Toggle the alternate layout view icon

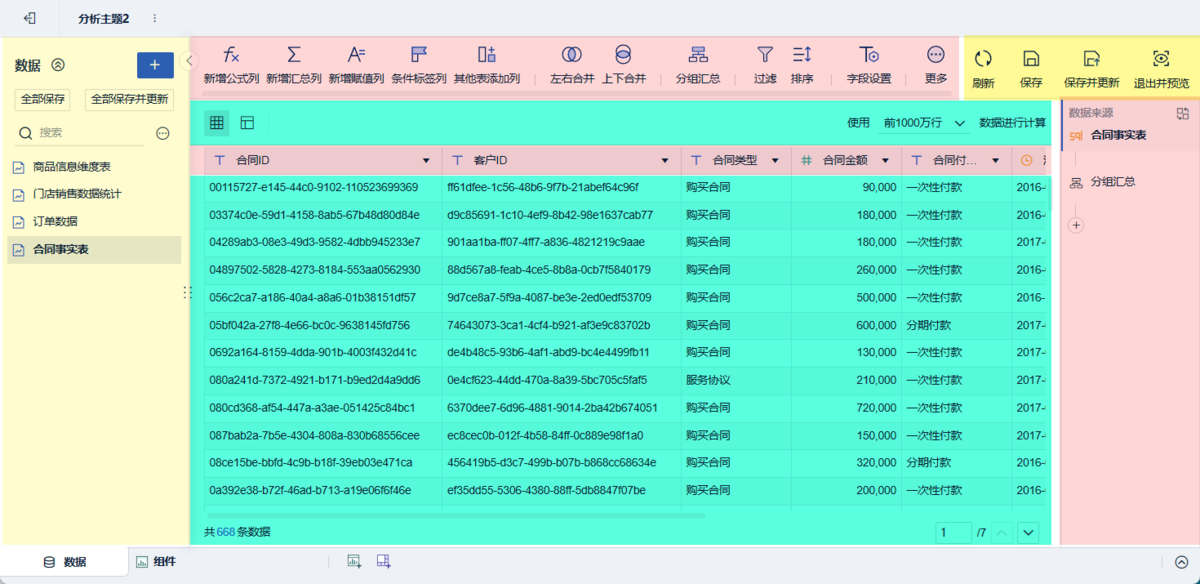tap(247, 123)
